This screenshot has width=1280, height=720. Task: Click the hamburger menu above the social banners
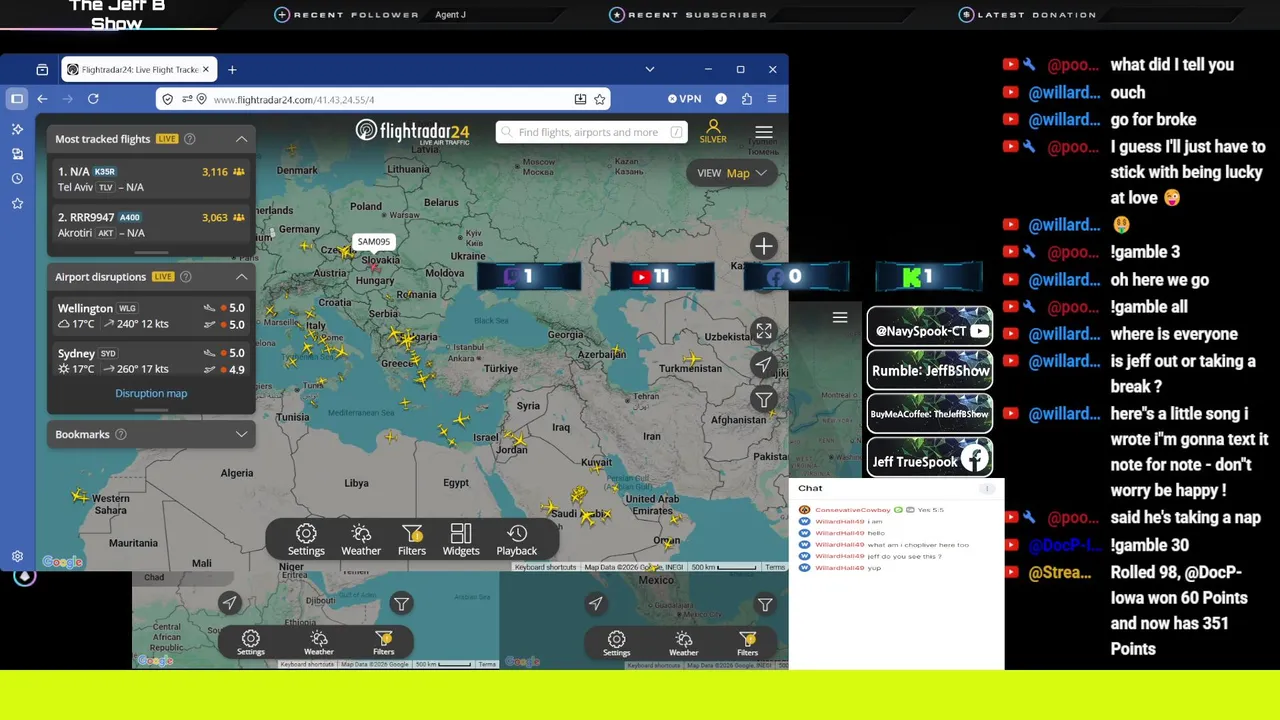[x=840, y=317]
